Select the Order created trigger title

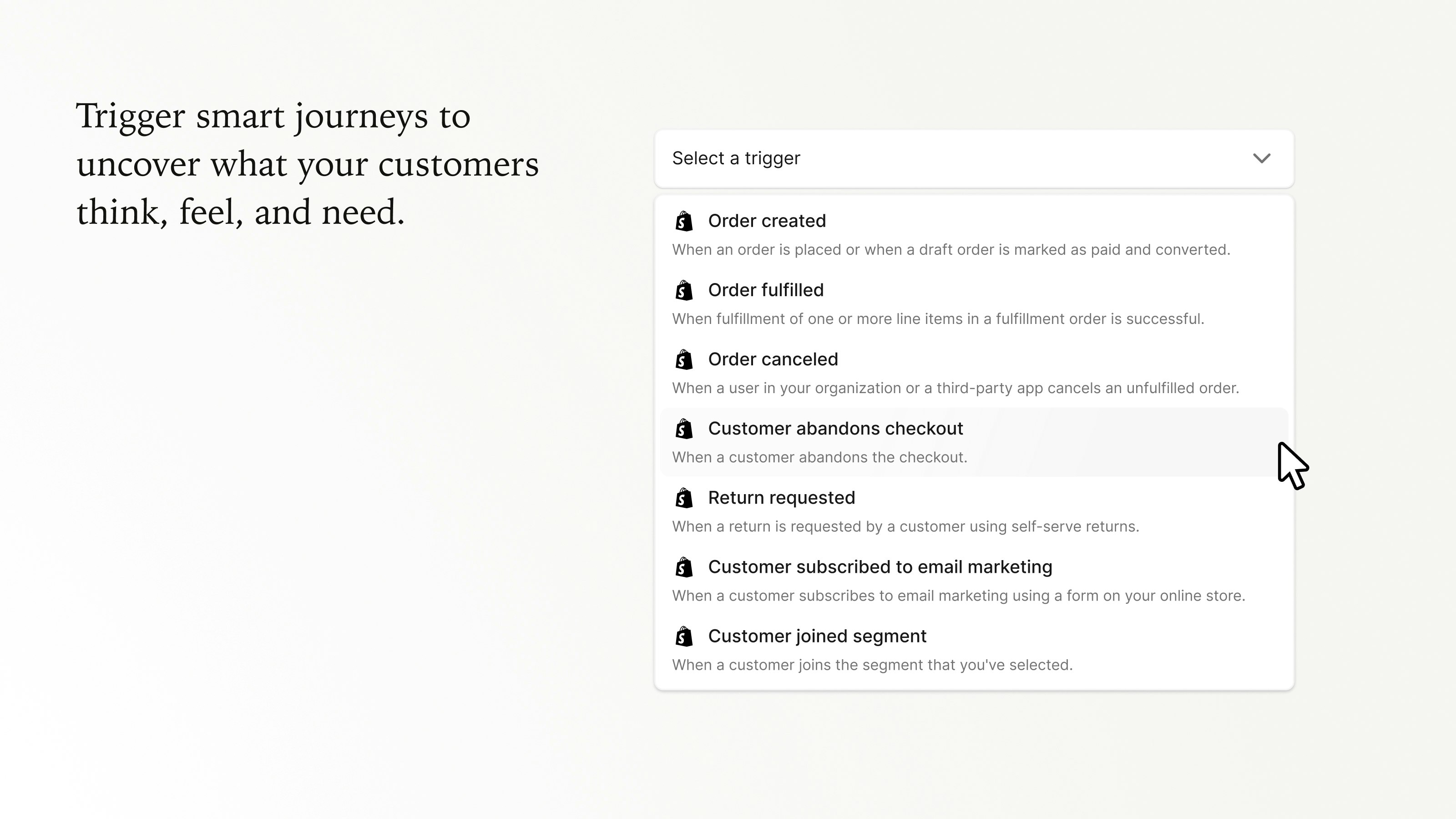tap(767, 221)
